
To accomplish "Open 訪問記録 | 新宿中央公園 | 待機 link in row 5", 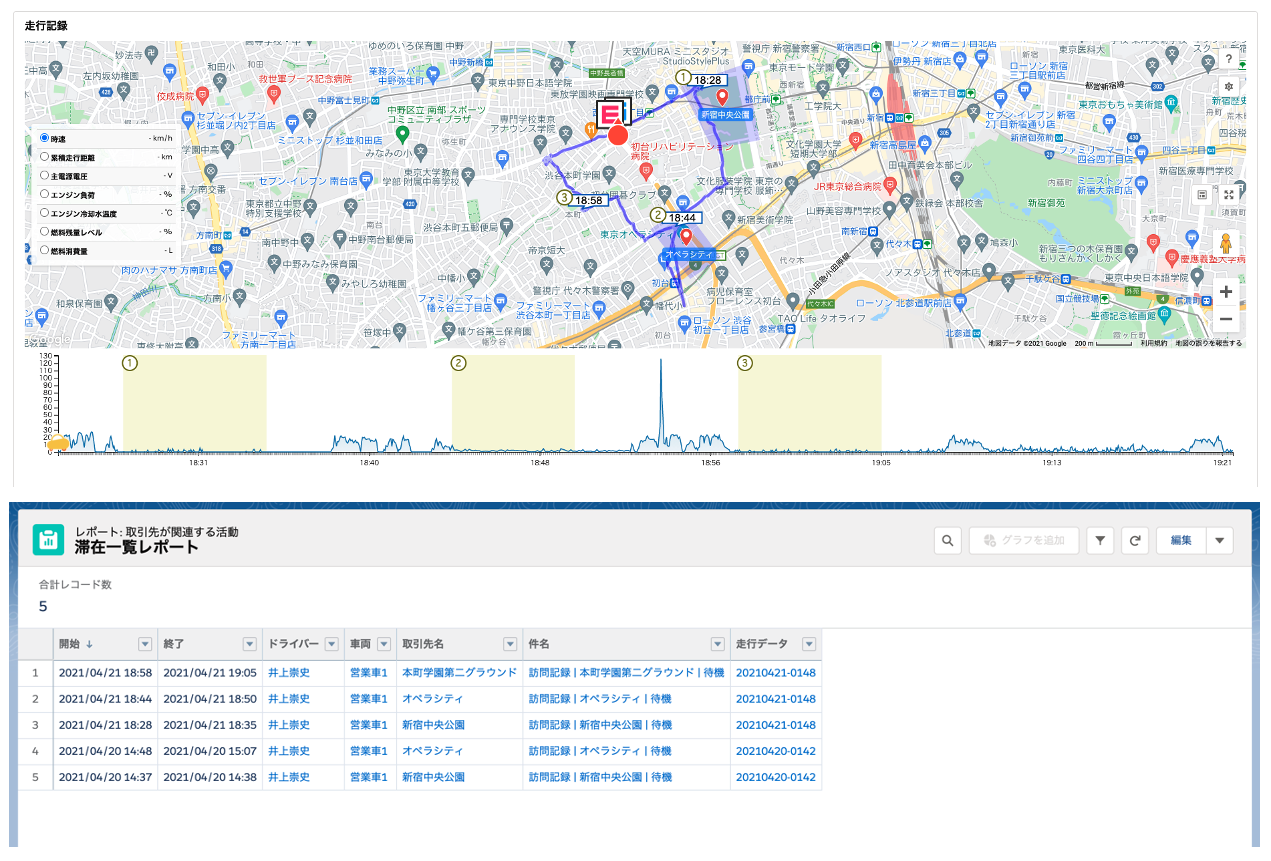I will click(600, 777).
